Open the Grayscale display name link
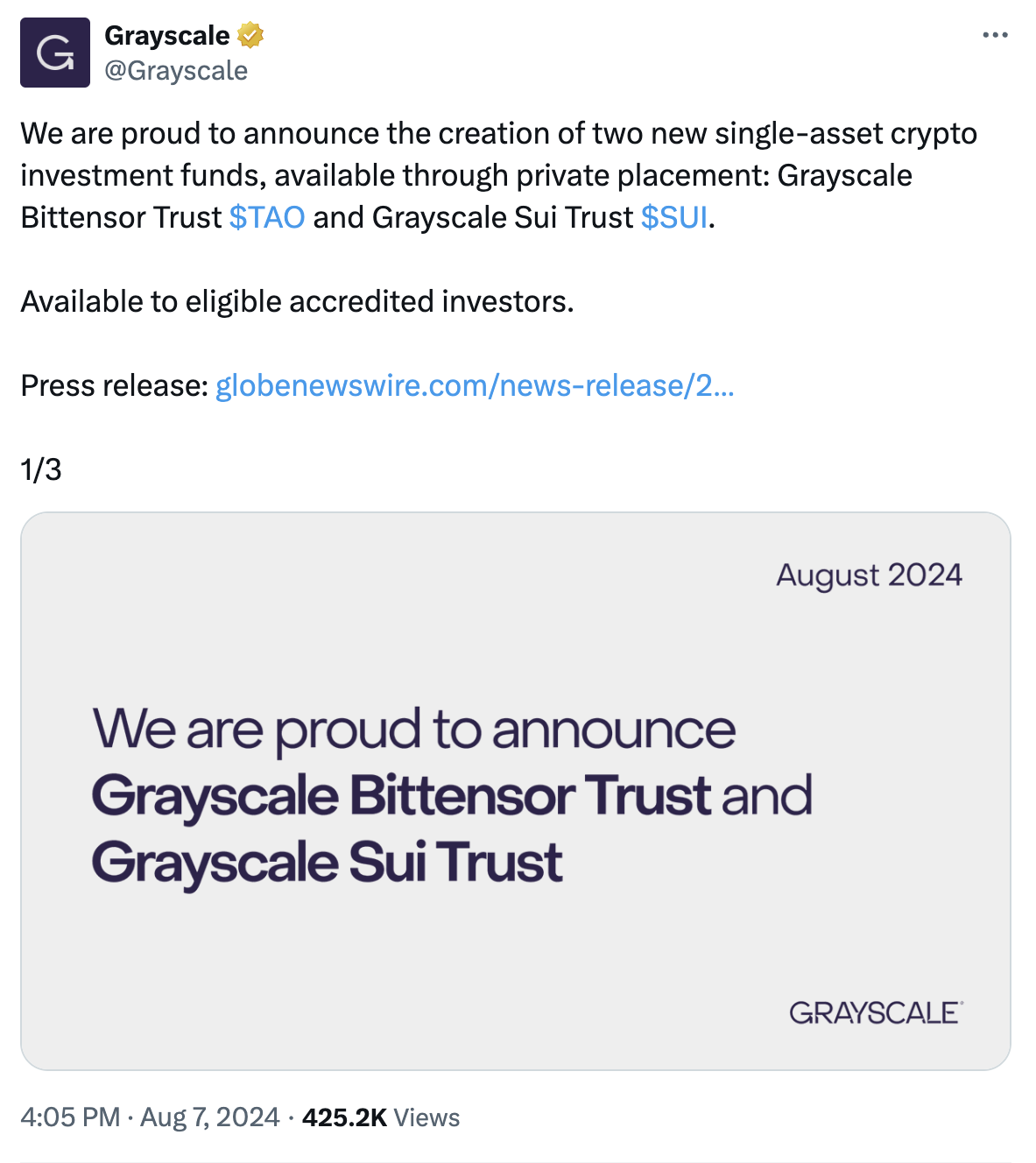1036x1163 pixels. coord(167,36)
